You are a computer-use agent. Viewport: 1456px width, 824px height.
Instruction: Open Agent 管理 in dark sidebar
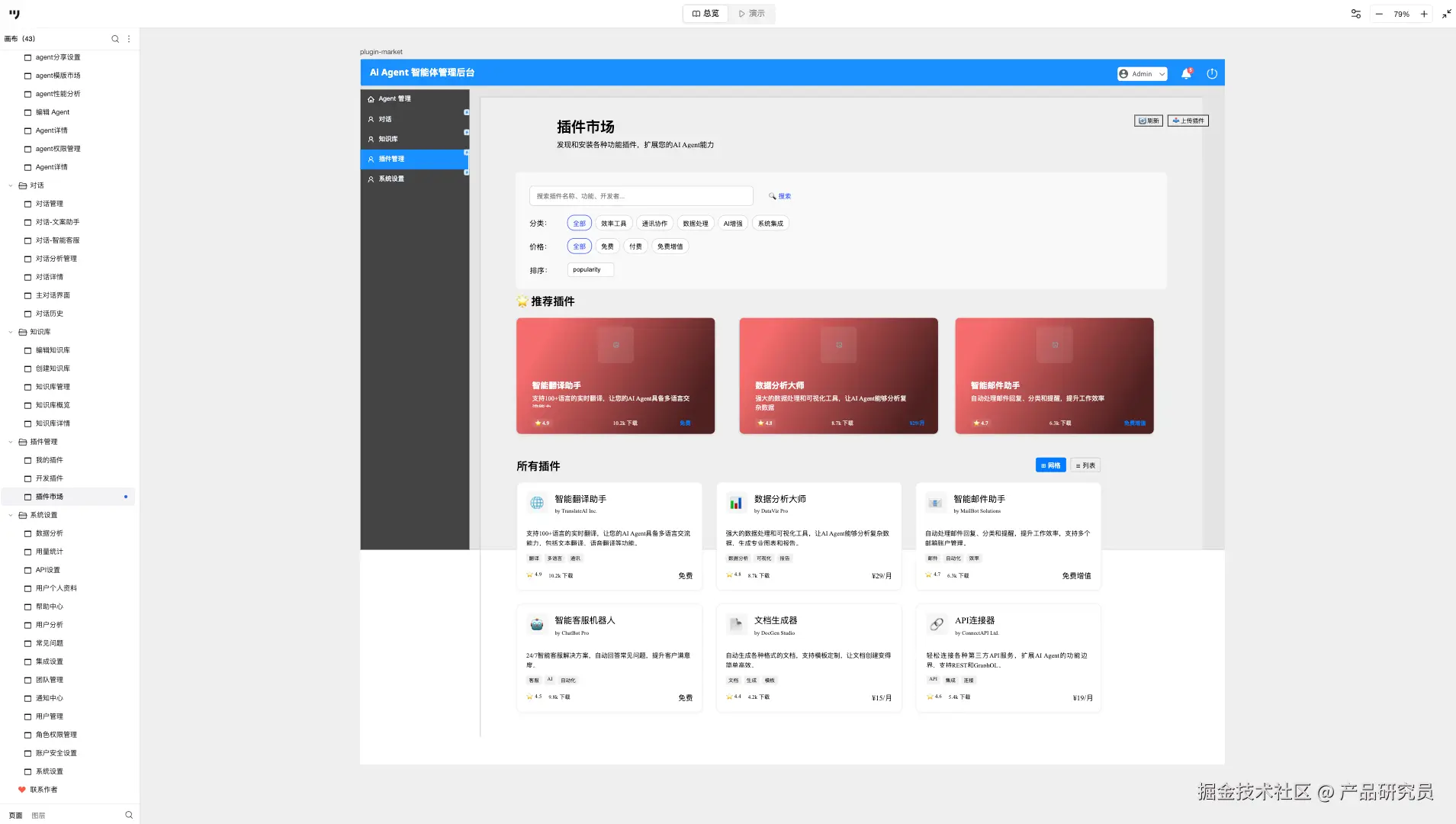tap(415, 99)
